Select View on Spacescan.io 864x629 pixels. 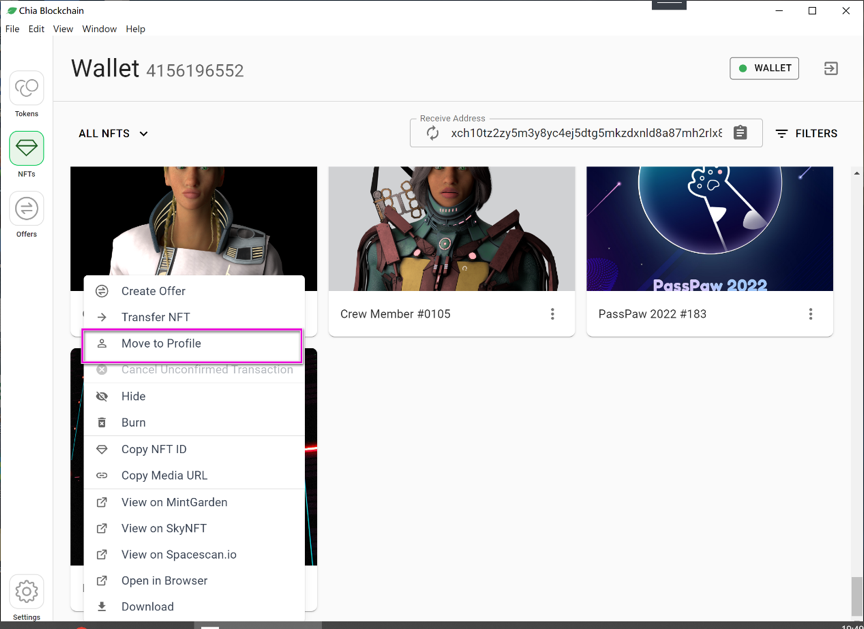pyautogui.click(x=194, y=554)
